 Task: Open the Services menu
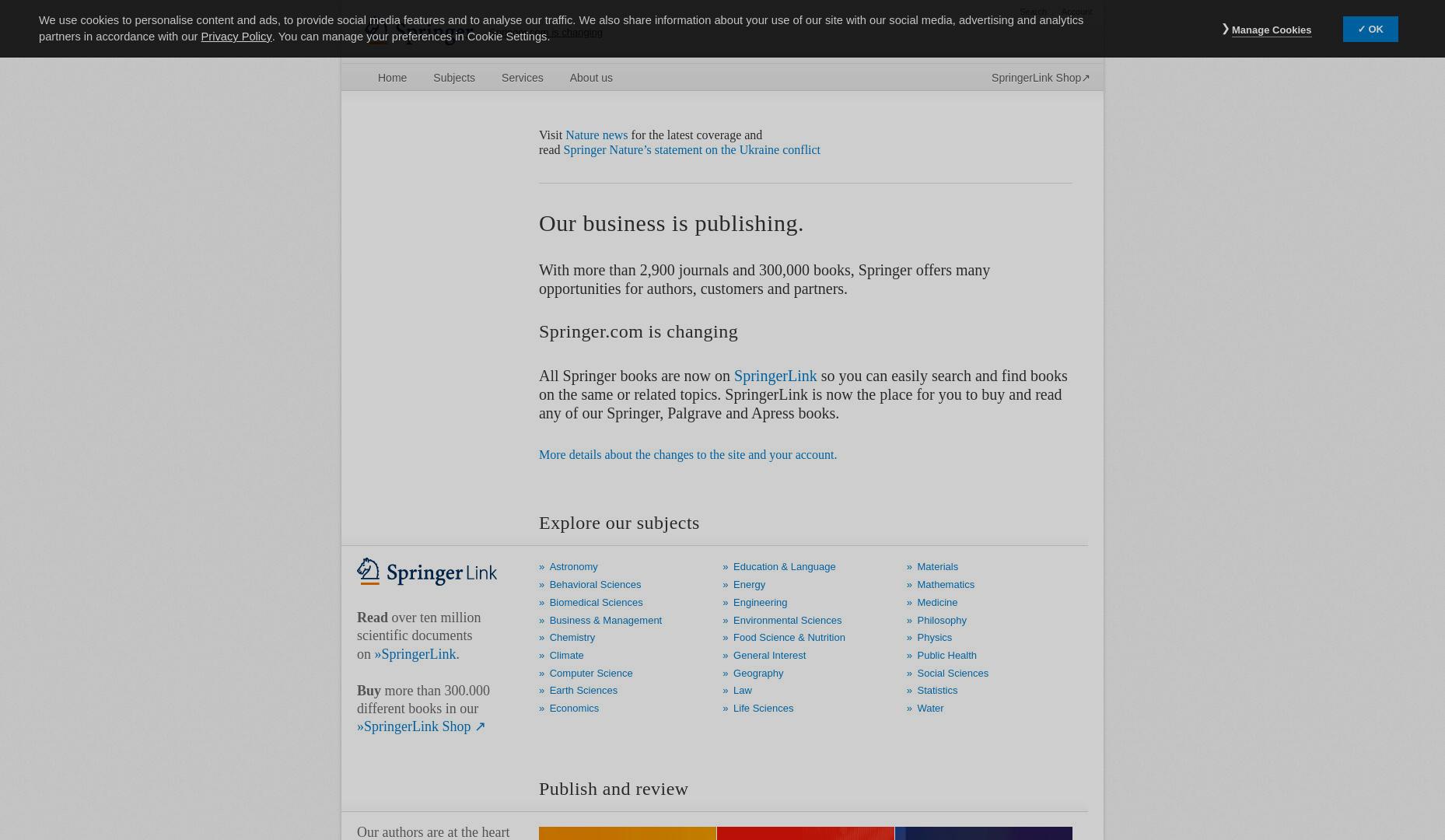pyautogui.click(x=522, y=78)
